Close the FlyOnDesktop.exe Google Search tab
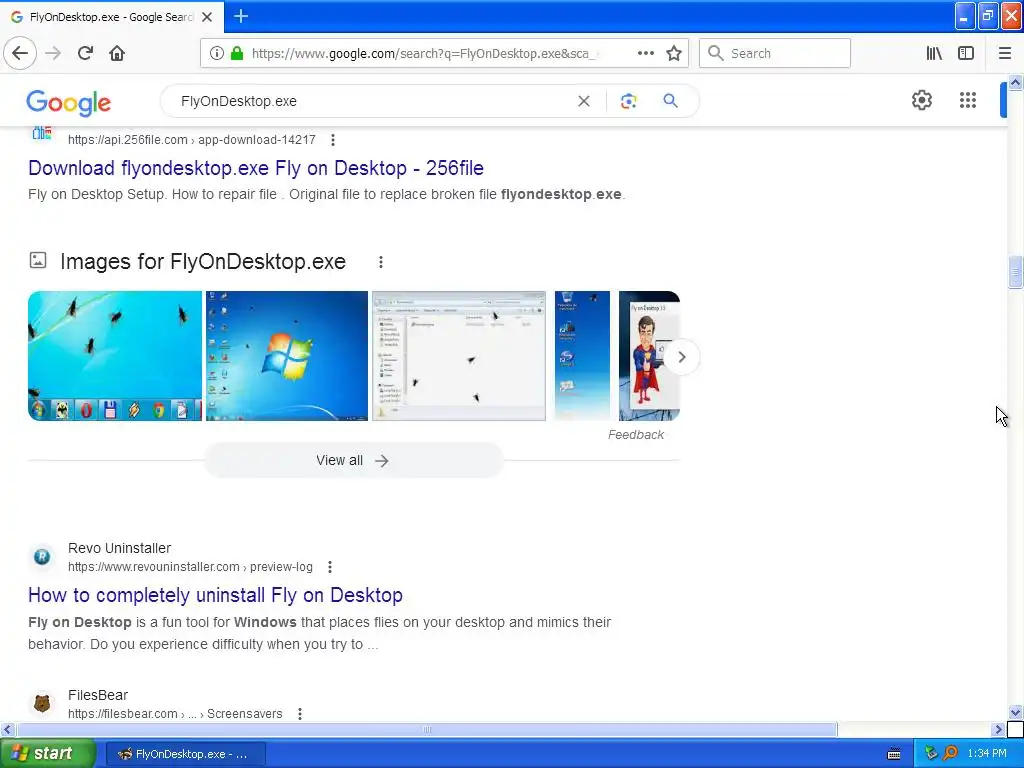The width and height of the screenshot is (1024, 768). pyautogui.click(x=207, y=17)
